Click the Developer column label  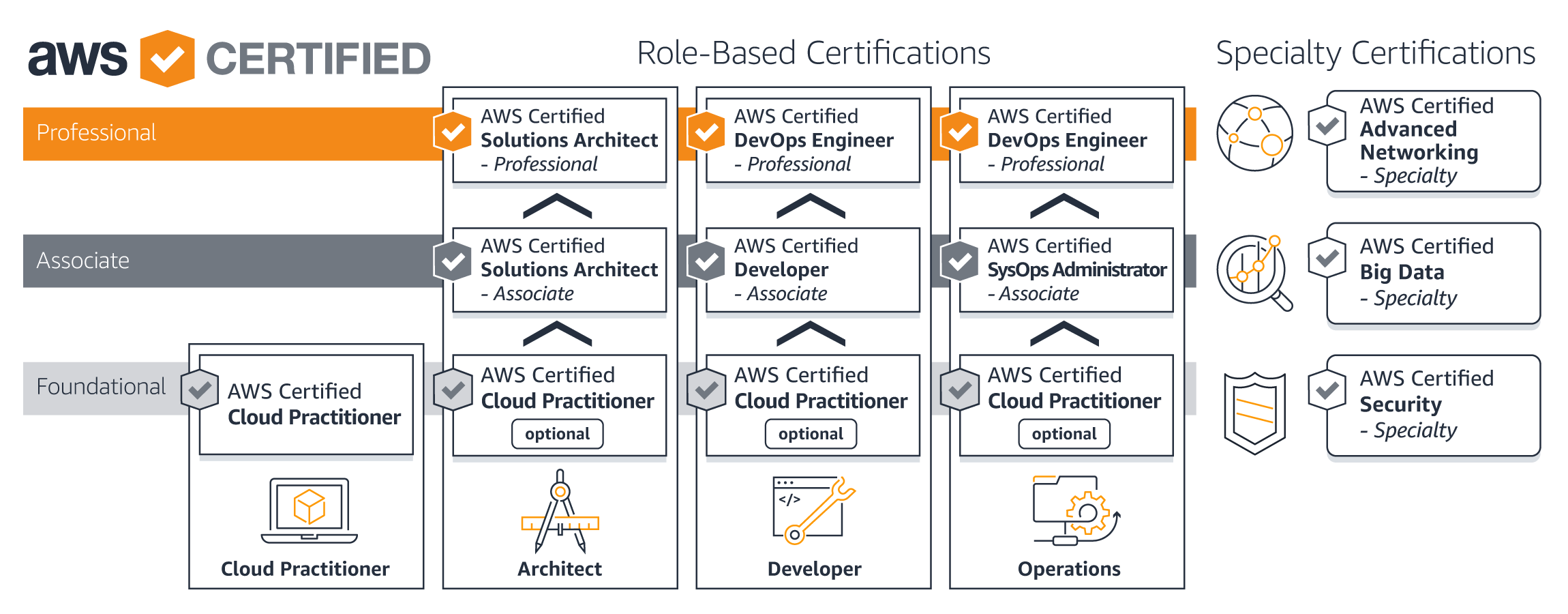815,569
